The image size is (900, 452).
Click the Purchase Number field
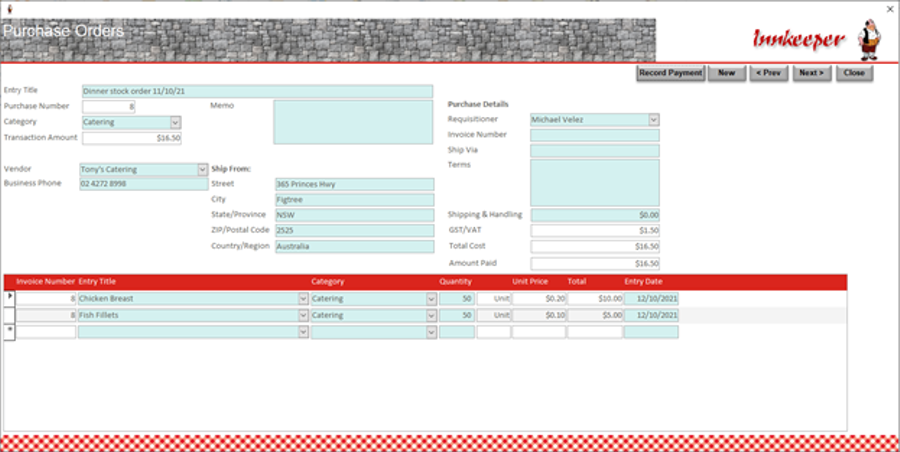(x=108, y=107)
